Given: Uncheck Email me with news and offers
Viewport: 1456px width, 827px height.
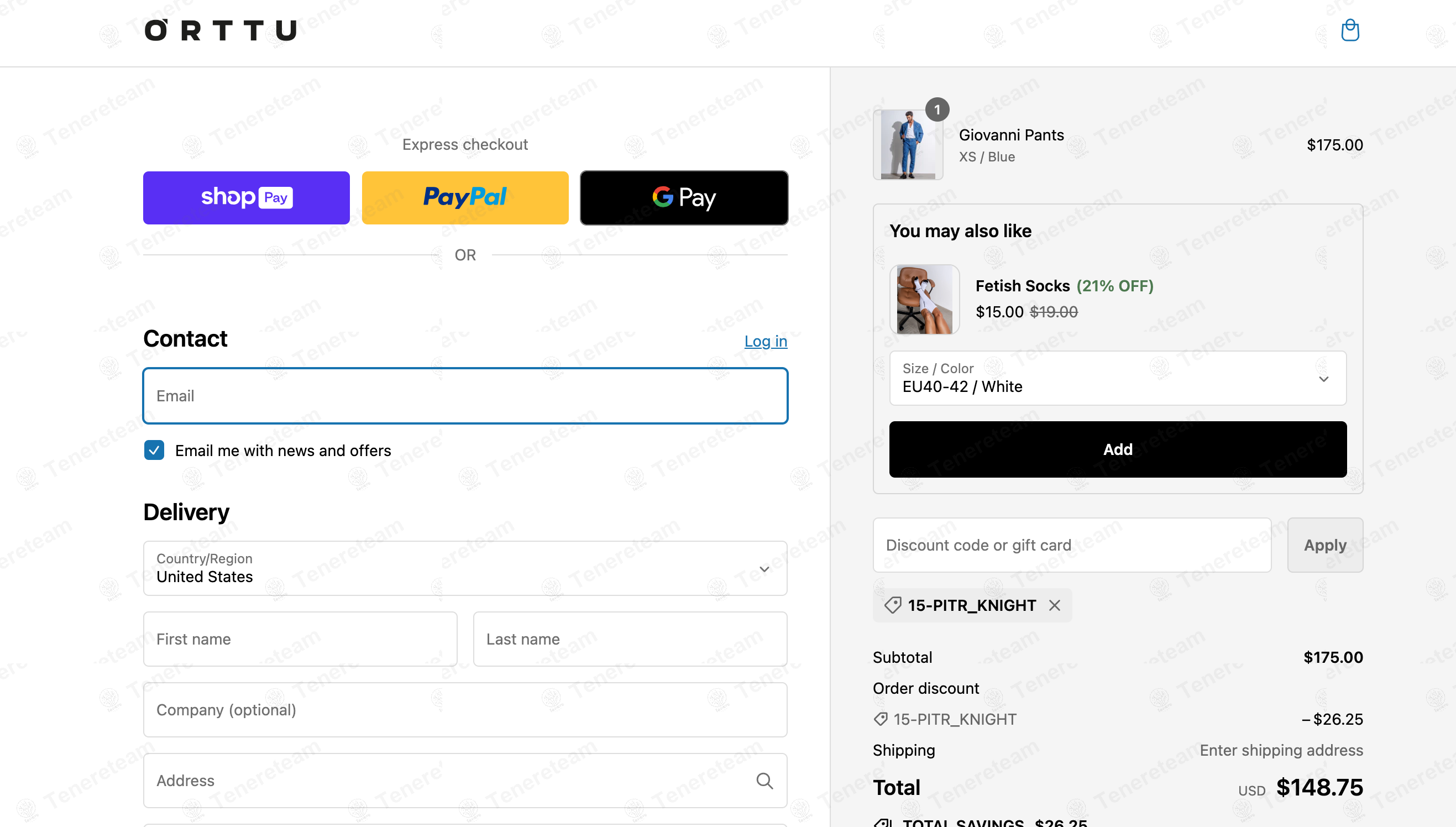Looking at the screenshot, I should 154,451.
